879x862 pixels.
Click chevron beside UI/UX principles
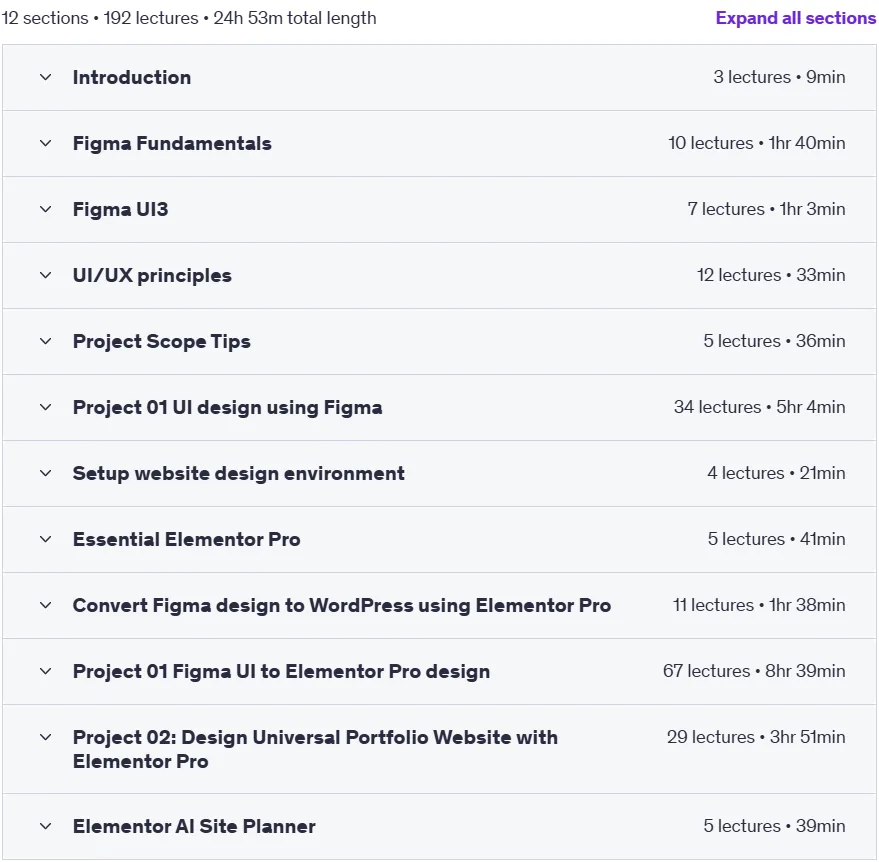(x=45, y=275)
